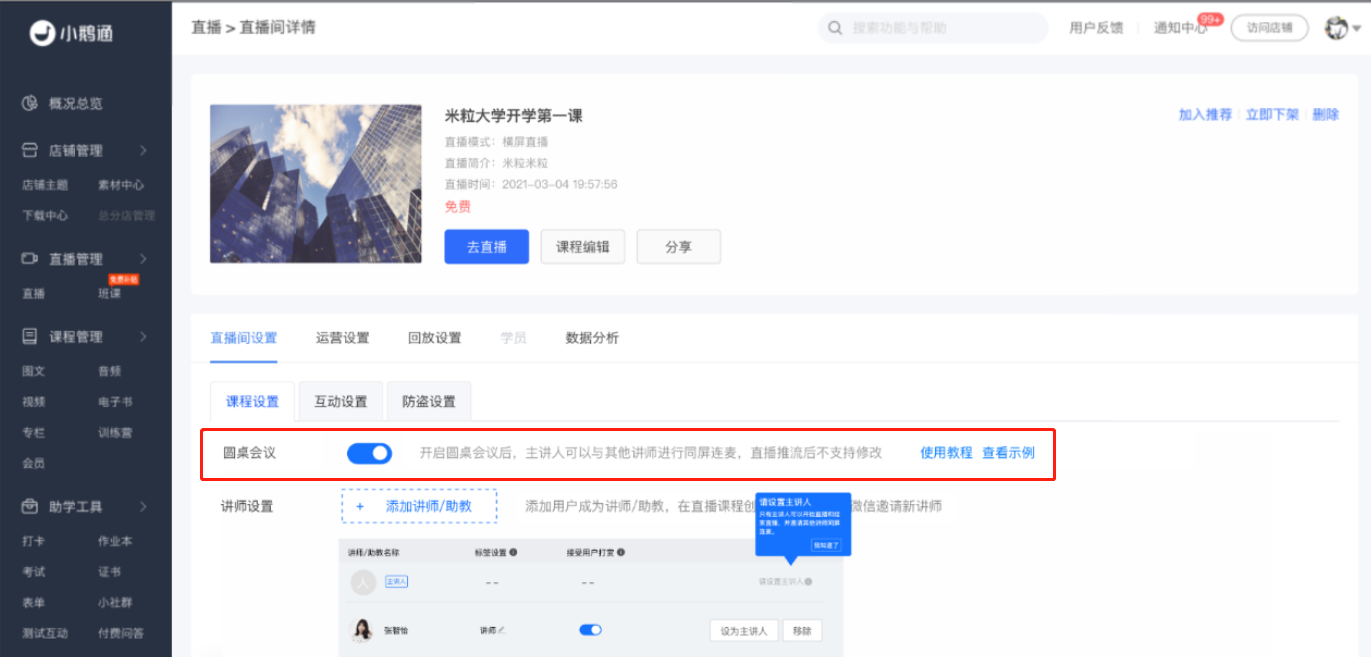Select the 课程设置 sub-tab
Screen dimensions: 1371x657
252,401
